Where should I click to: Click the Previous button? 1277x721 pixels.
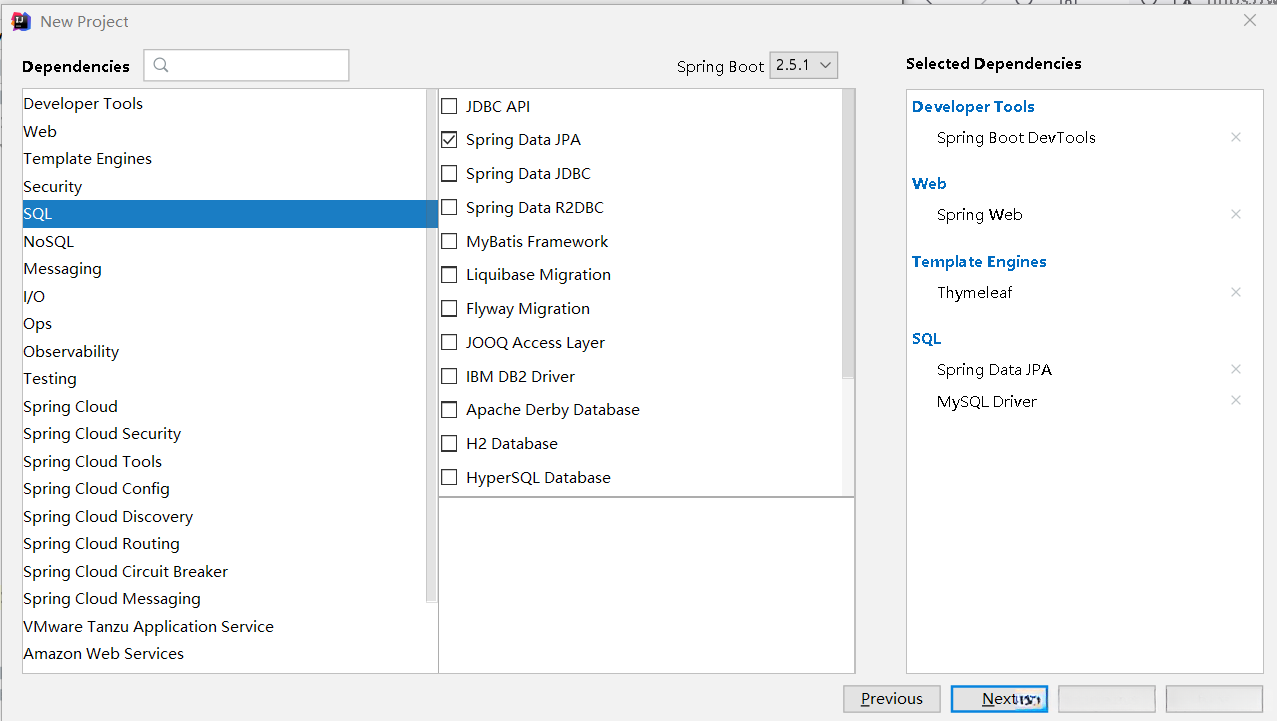tap(892, 699)
